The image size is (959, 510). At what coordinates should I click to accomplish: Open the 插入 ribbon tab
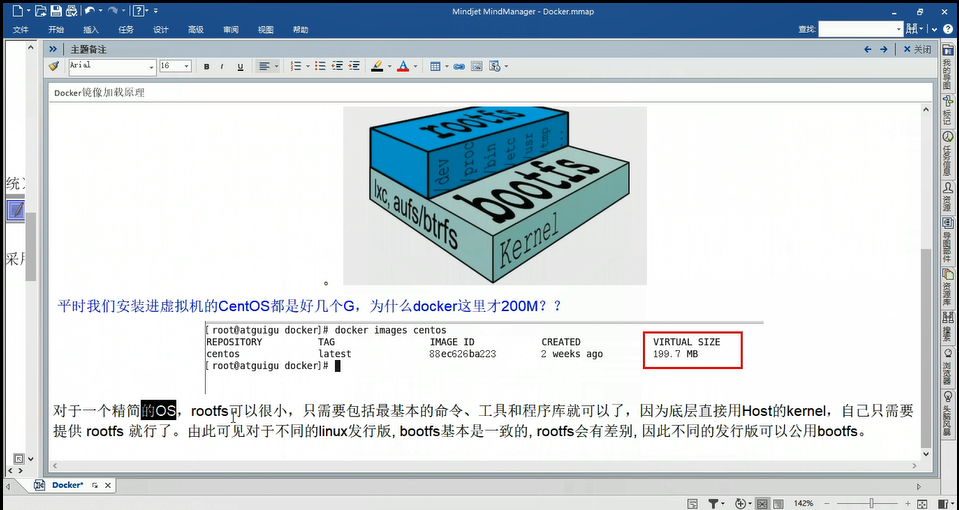click(91, 29)
